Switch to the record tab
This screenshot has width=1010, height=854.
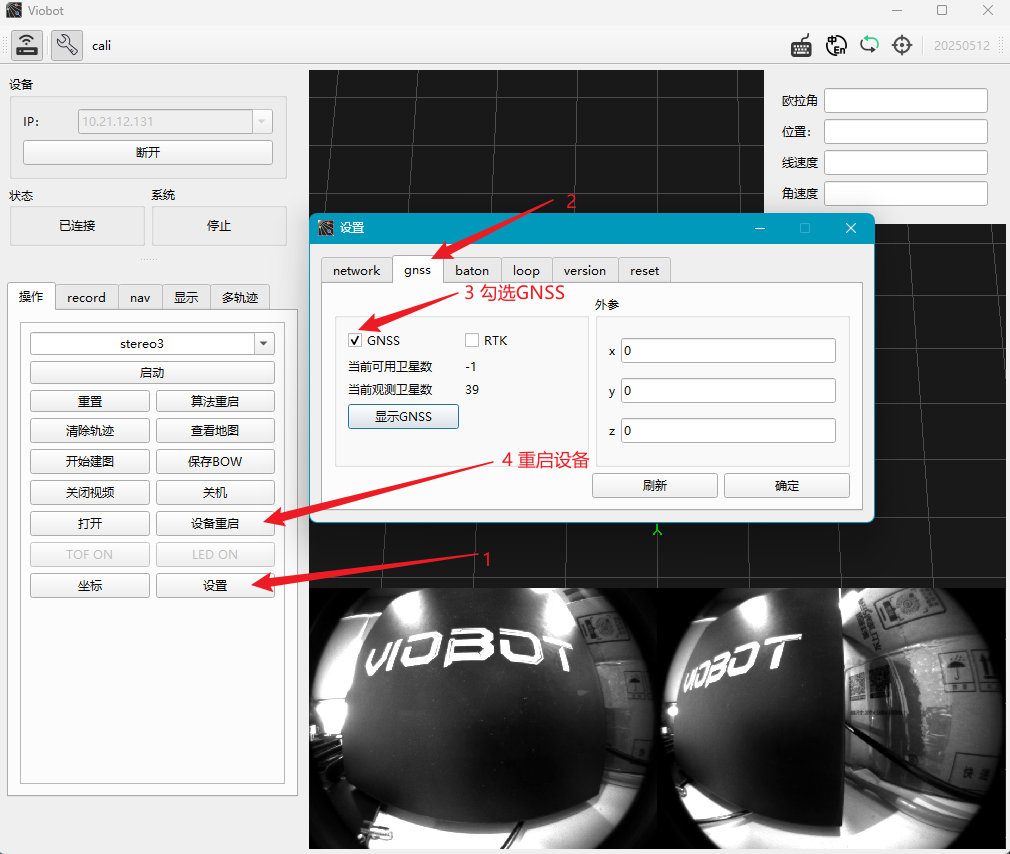[86, 298]
